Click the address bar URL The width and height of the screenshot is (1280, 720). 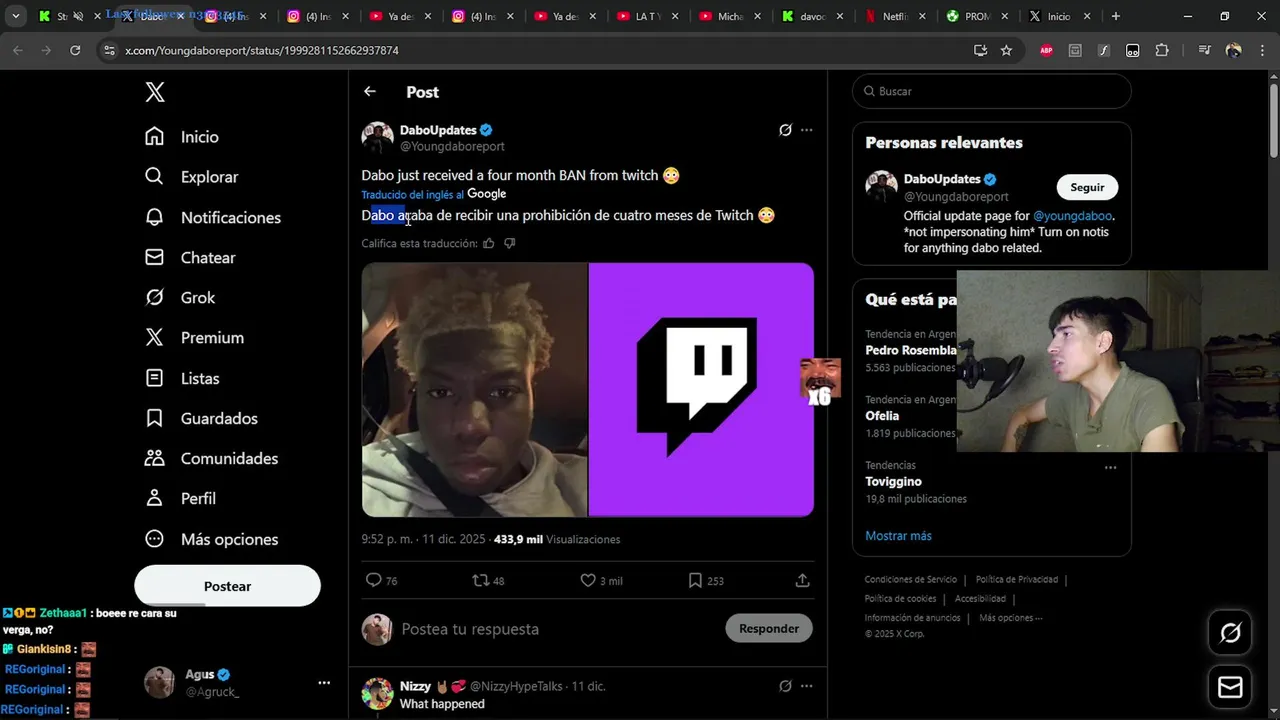[262, 50]
